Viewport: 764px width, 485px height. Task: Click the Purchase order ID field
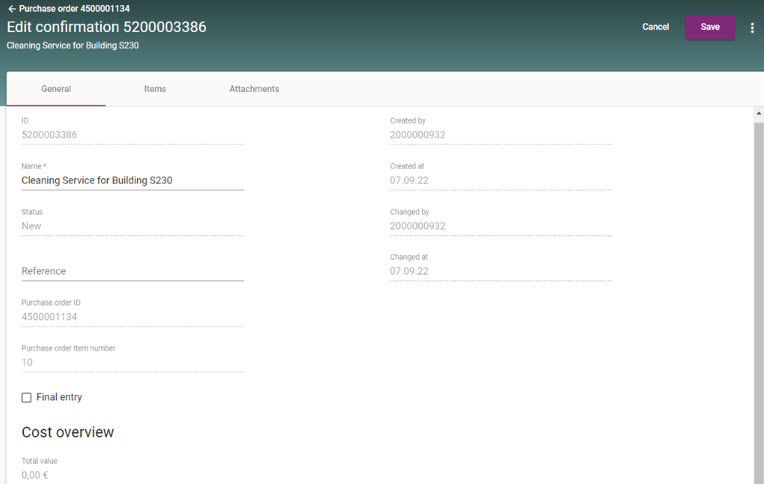(132, 317)
